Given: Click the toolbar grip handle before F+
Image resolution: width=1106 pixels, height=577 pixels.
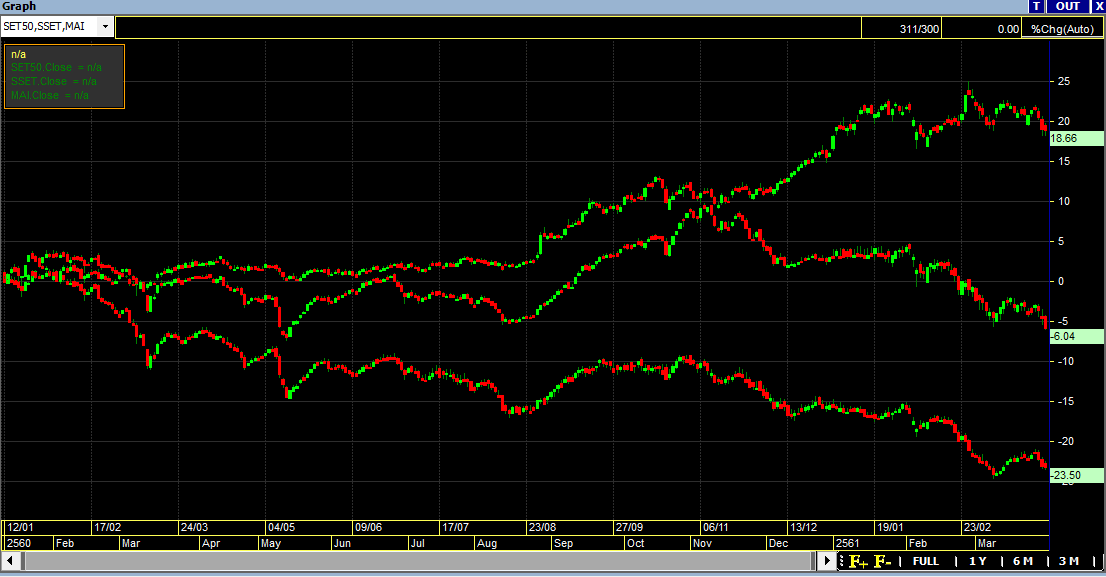Looking at the screenshot, I should [842, 561].
